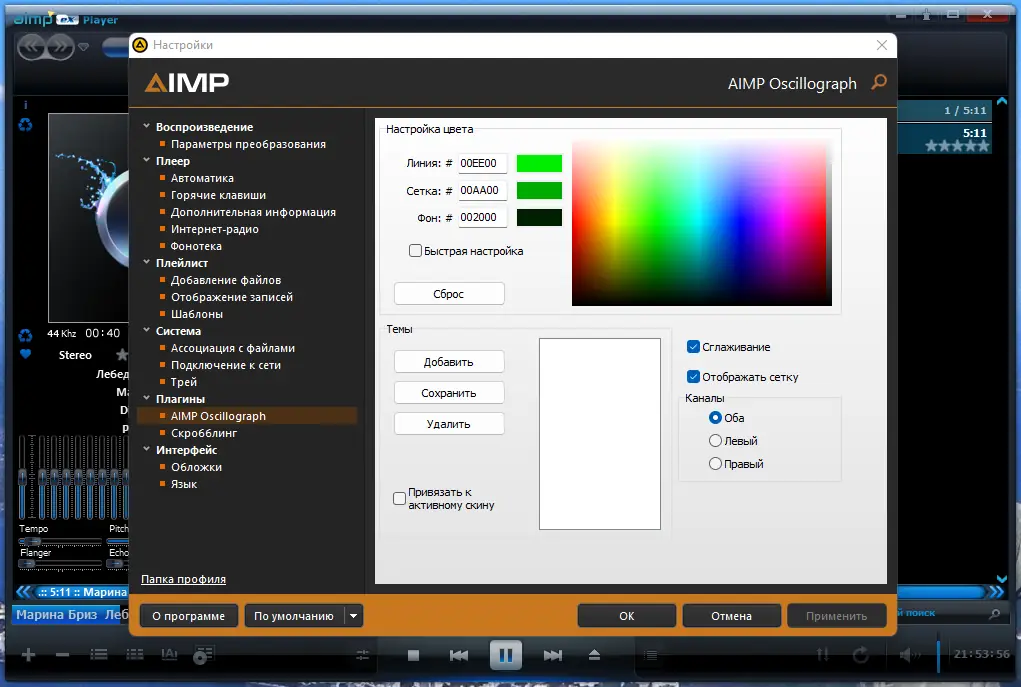
Task: Click the plus icon to add files
Action: pos(28,655)
